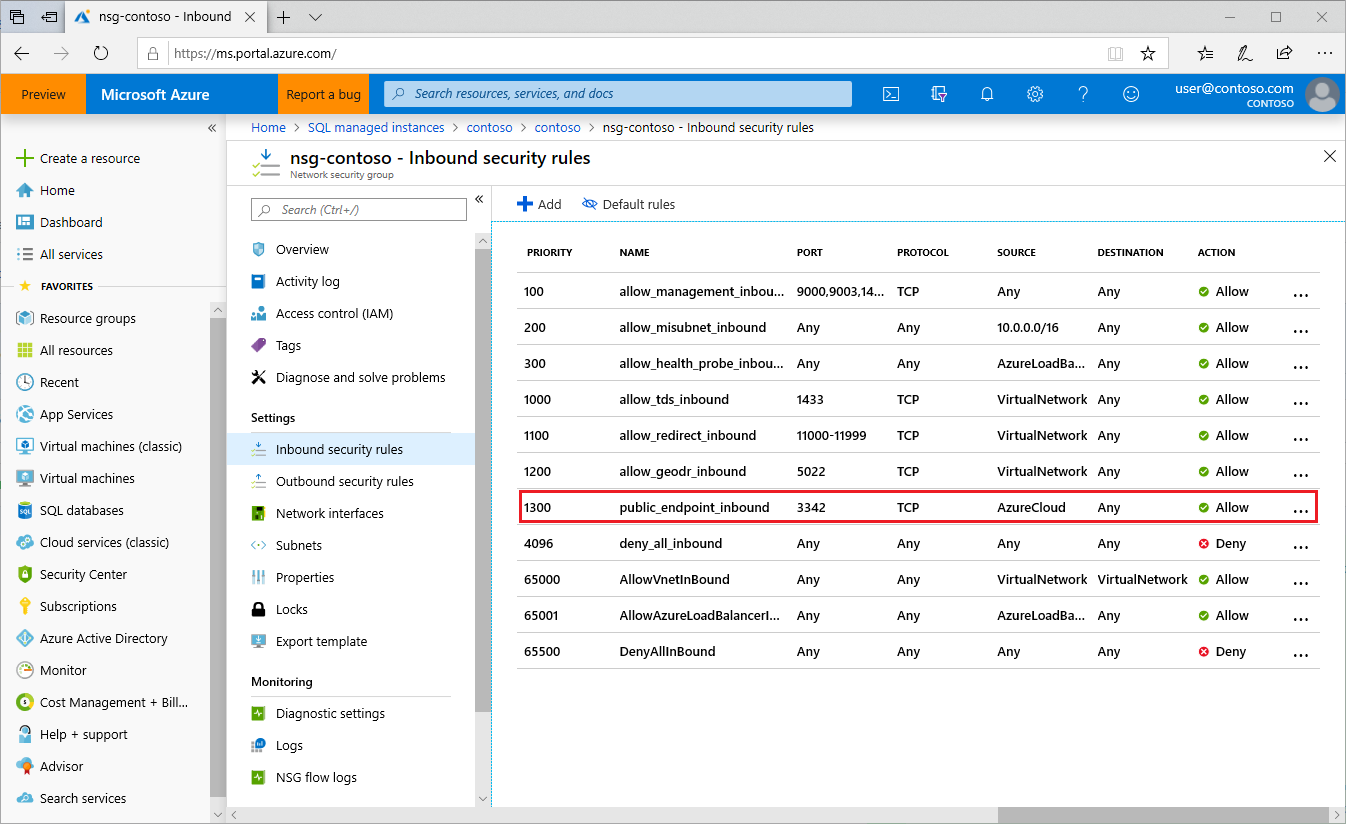Click the notifications bell icon
This screenshot has height=824, width=1346.
(x=987, y=94)
